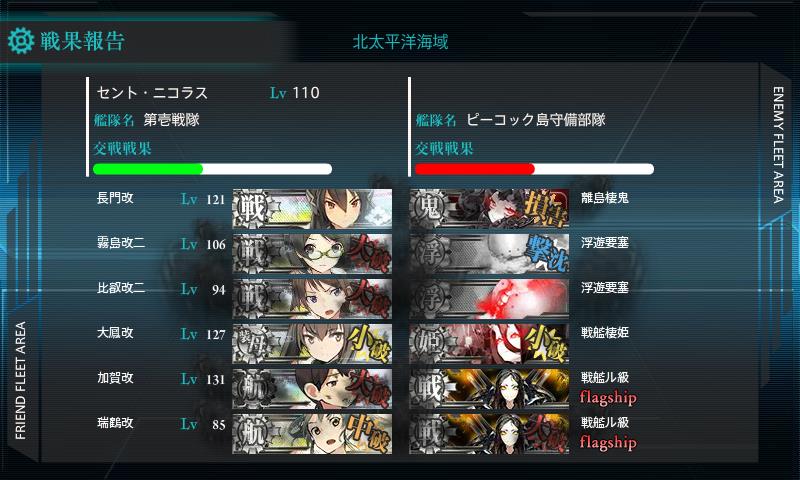Image resolution: width=800 pixels, height=480 pixels.
Task: Select the 霧島改二 ship banner
Action: click(312, 254)
